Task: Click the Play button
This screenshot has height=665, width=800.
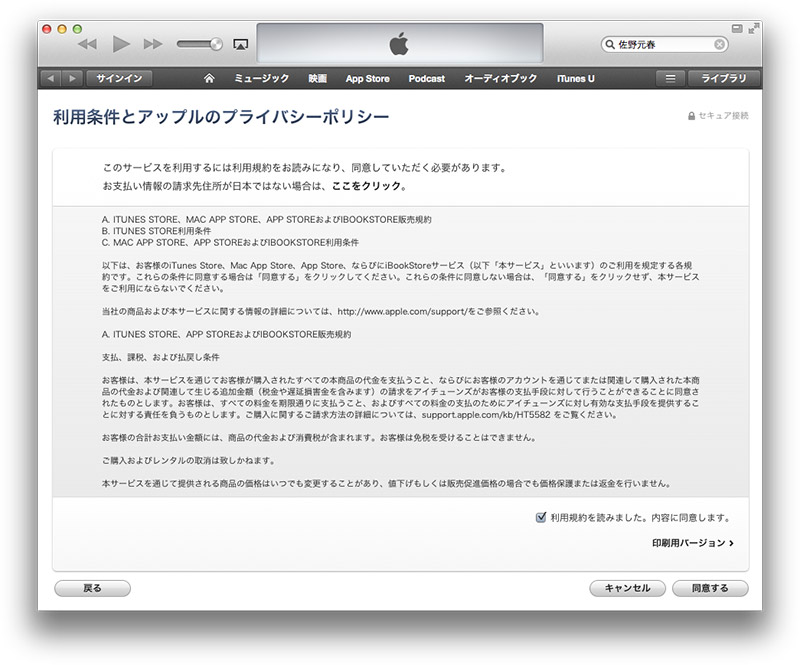Action: point(121,44)
